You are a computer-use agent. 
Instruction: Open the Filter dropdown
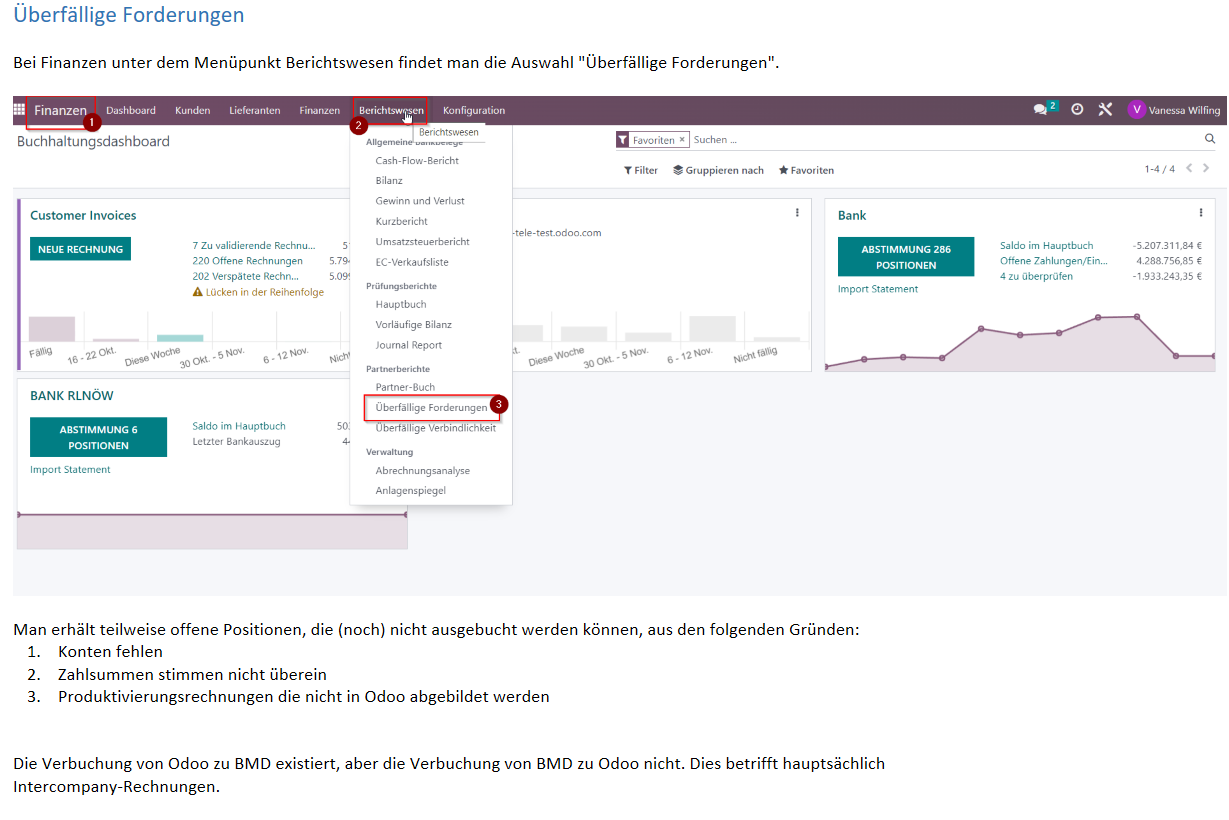tap(641, 170)
